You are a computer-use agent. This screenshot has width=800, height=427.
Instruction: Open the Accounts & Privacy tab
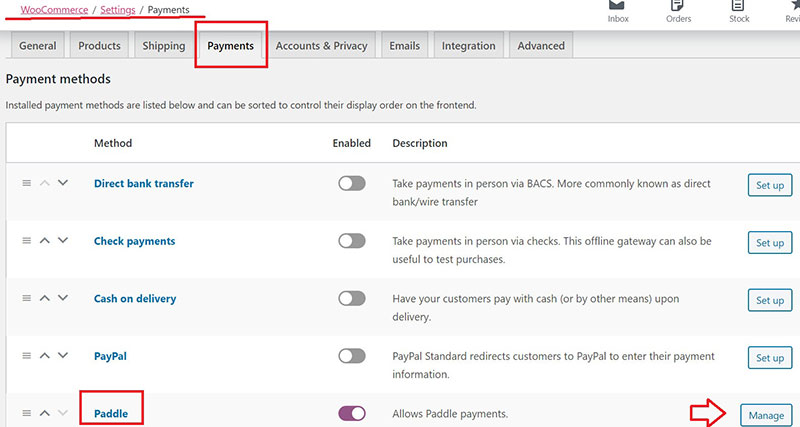[321, 46]
